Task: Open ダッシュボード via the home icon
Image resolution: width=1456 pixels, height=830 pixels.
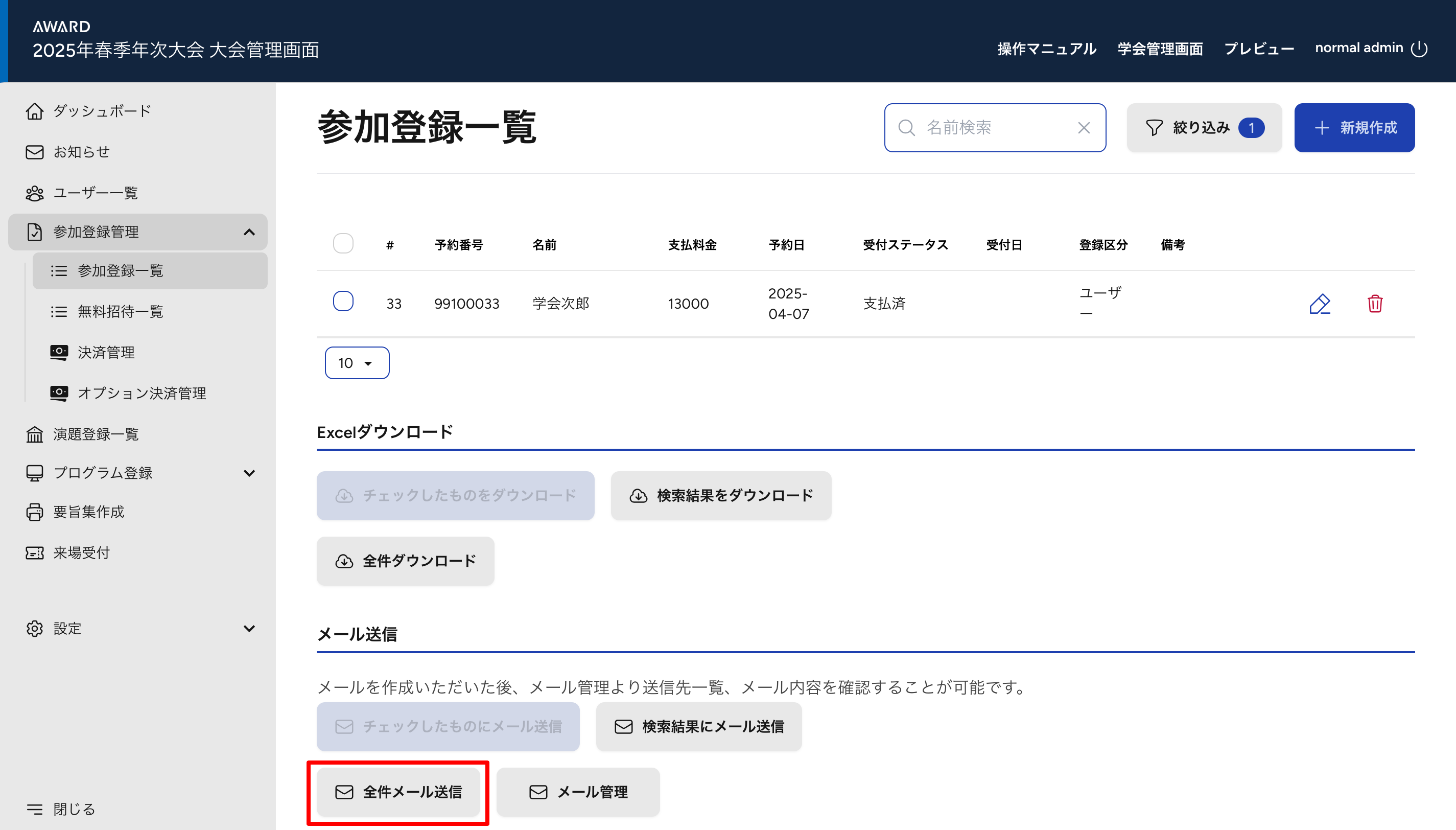Action: 35,111
